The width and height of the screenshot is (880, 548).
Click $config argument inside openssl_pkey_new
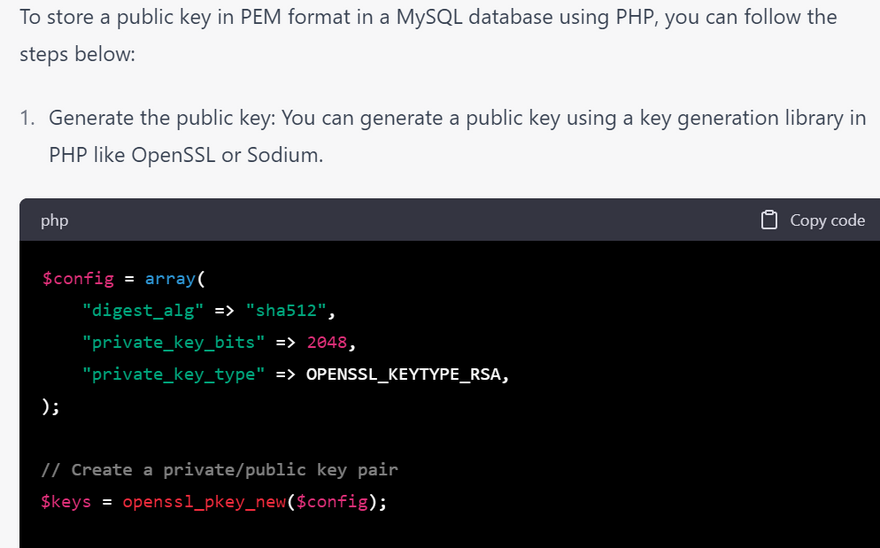[x=332, y=502]
